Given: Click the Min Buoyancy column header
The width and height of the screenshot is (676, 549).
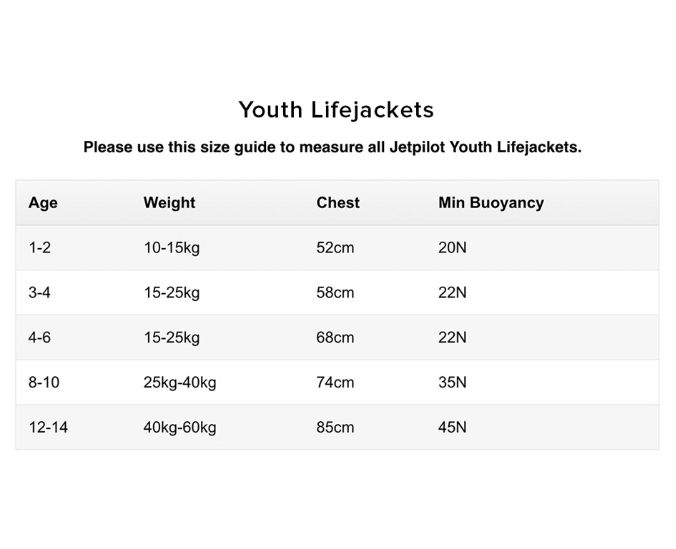Looking at the screenshot, I should pyautogui.click(x=491, y=203).
